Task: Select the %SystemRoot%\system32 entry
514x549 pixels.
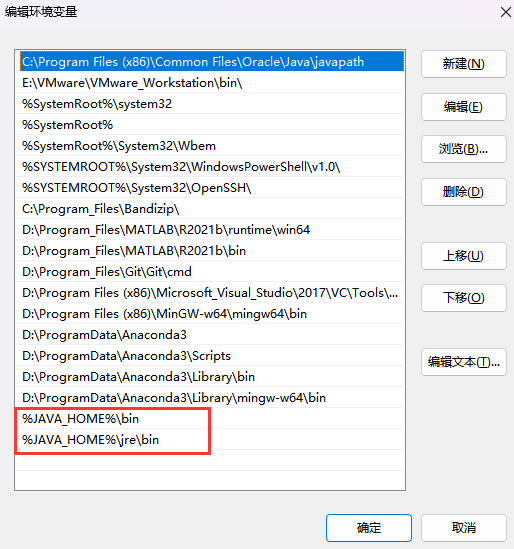Action: (x=210, y=104)
